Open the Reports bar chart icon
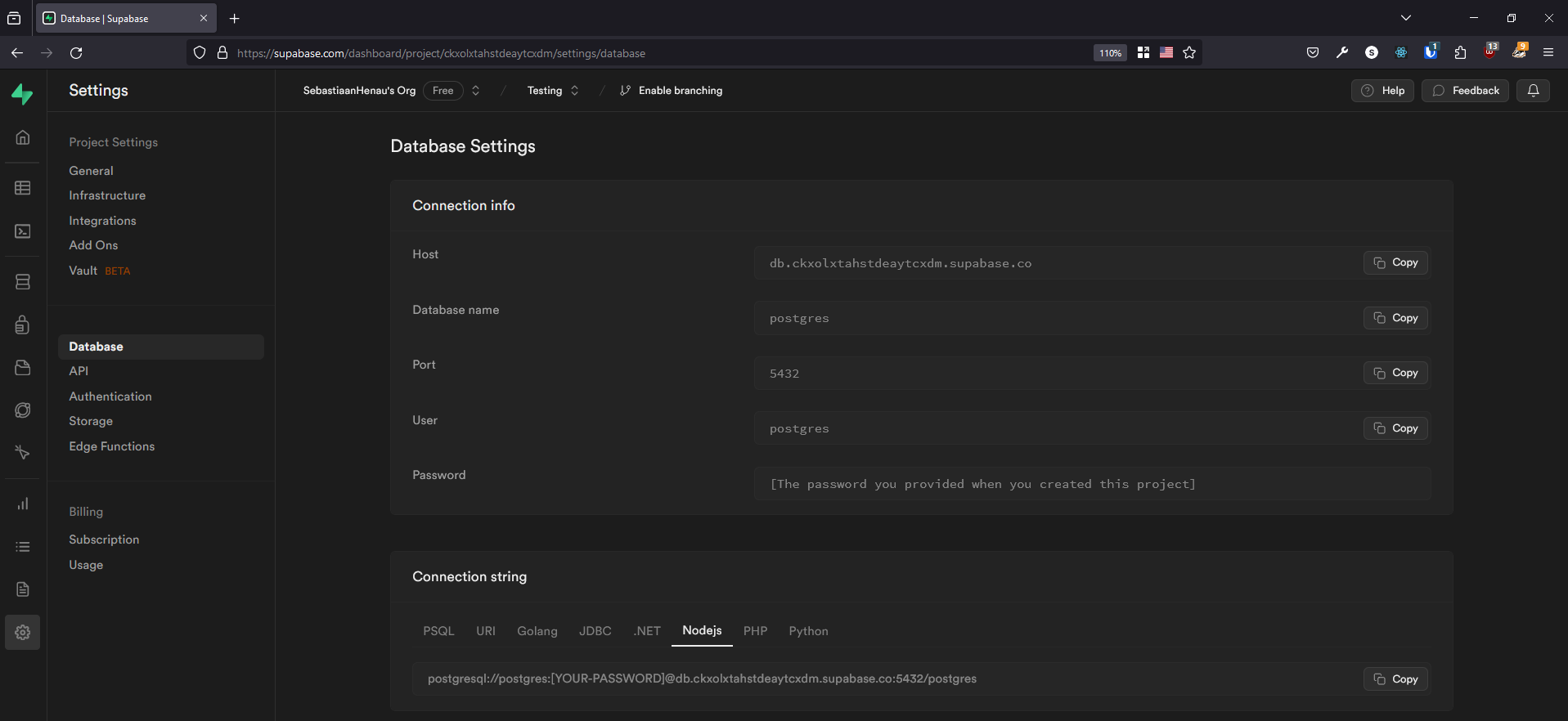1568x721 pixels. [x=23, y=504]
